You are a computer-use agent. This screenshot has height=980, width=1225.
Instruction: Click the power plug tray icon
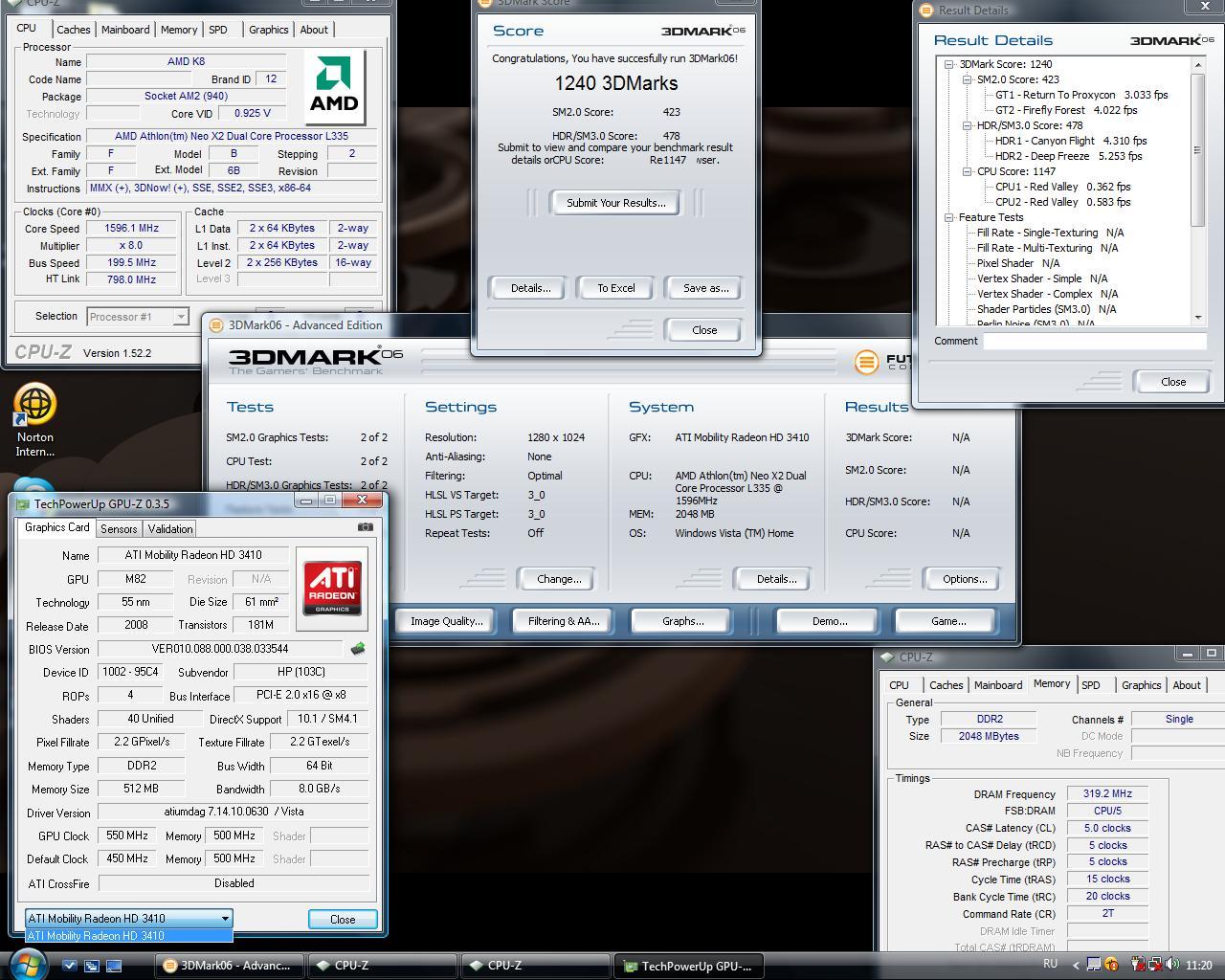1138,965
